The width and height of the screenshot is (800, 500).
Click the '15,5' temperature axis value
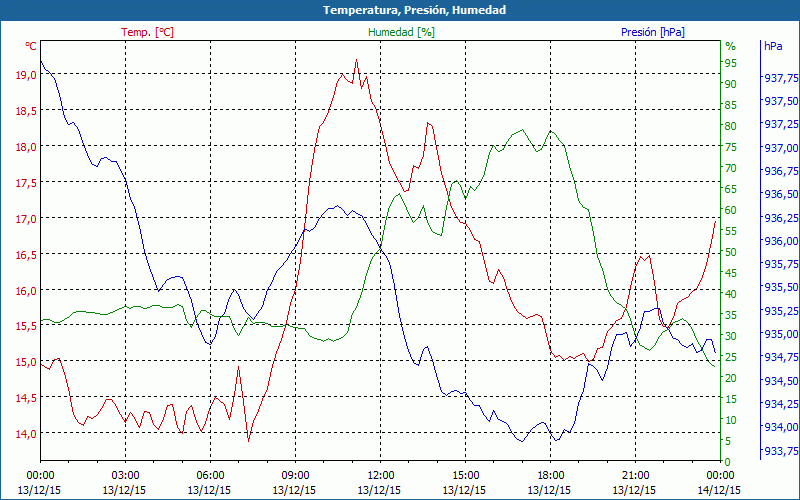pos(27,326)
